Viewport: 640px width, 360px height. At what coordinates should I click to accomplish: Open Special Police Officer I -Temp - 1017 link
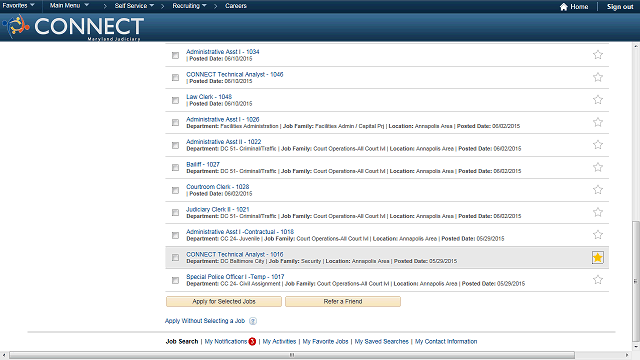235,276
